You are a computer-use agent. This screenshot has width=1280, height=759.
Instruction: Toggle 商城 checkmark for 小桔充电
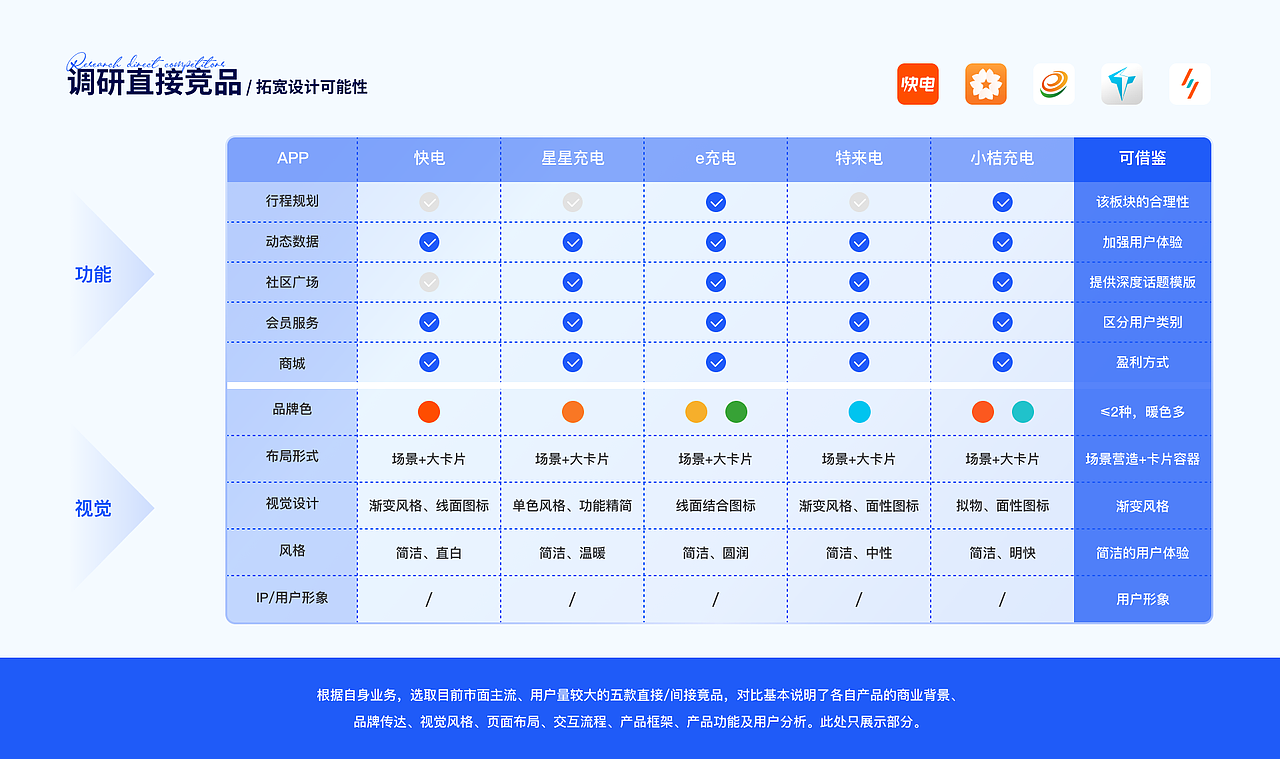point(1003,362)
